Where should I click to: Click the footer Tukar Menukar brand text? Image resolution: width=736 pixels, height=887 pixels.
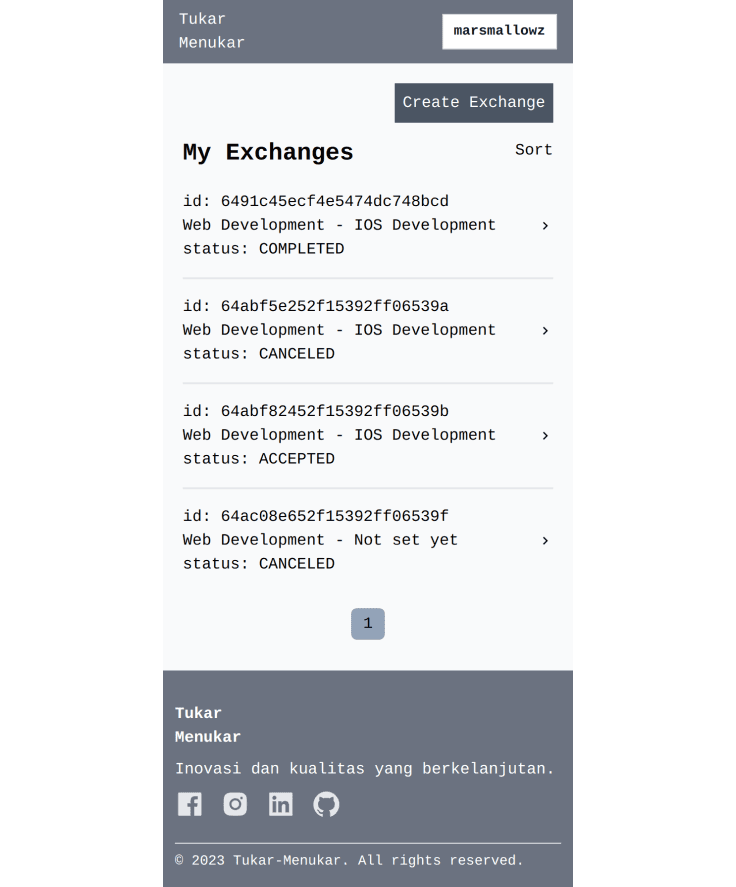208,725
